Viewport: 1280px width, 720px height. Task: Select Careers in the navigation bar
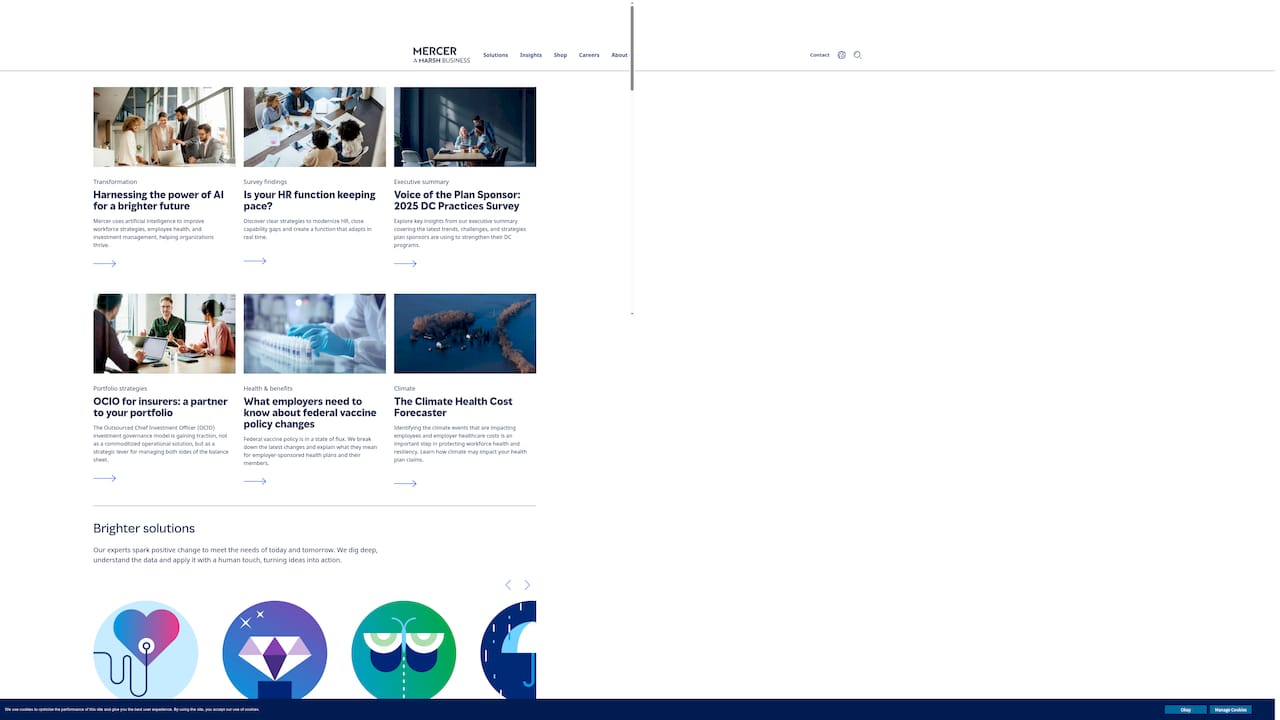pos(589,55)
